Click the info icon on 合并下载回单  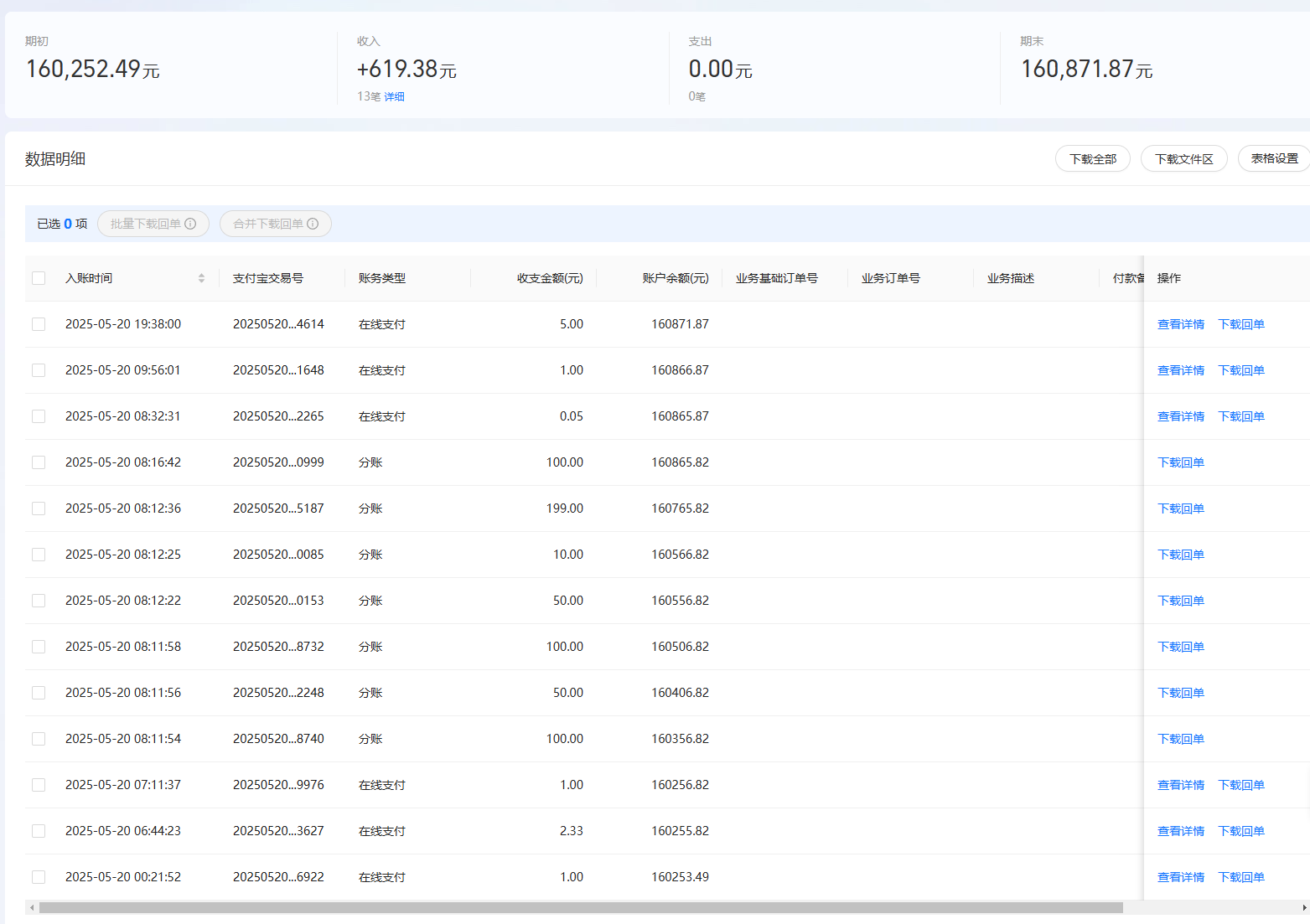click(x=313, y=224)
